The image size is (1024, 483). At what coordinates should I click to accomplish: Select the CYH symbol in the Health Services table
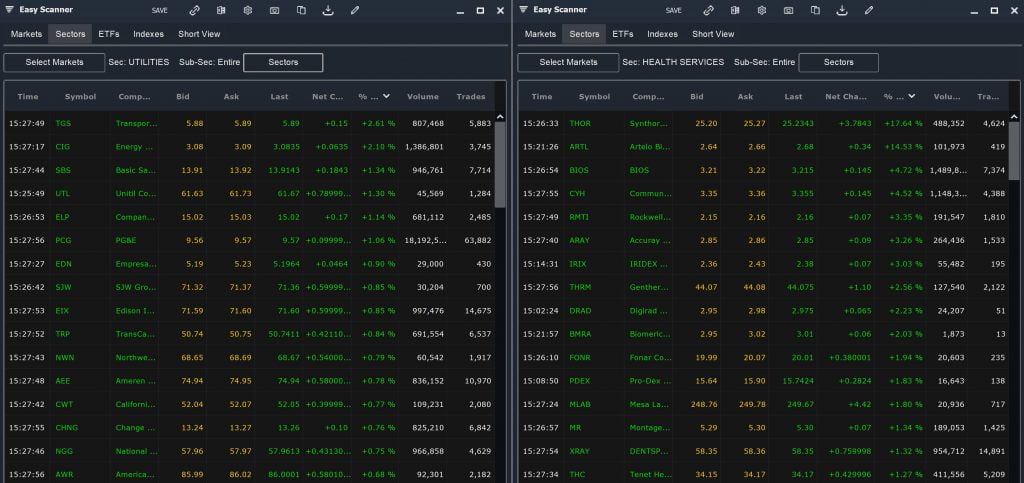(577, 194)
